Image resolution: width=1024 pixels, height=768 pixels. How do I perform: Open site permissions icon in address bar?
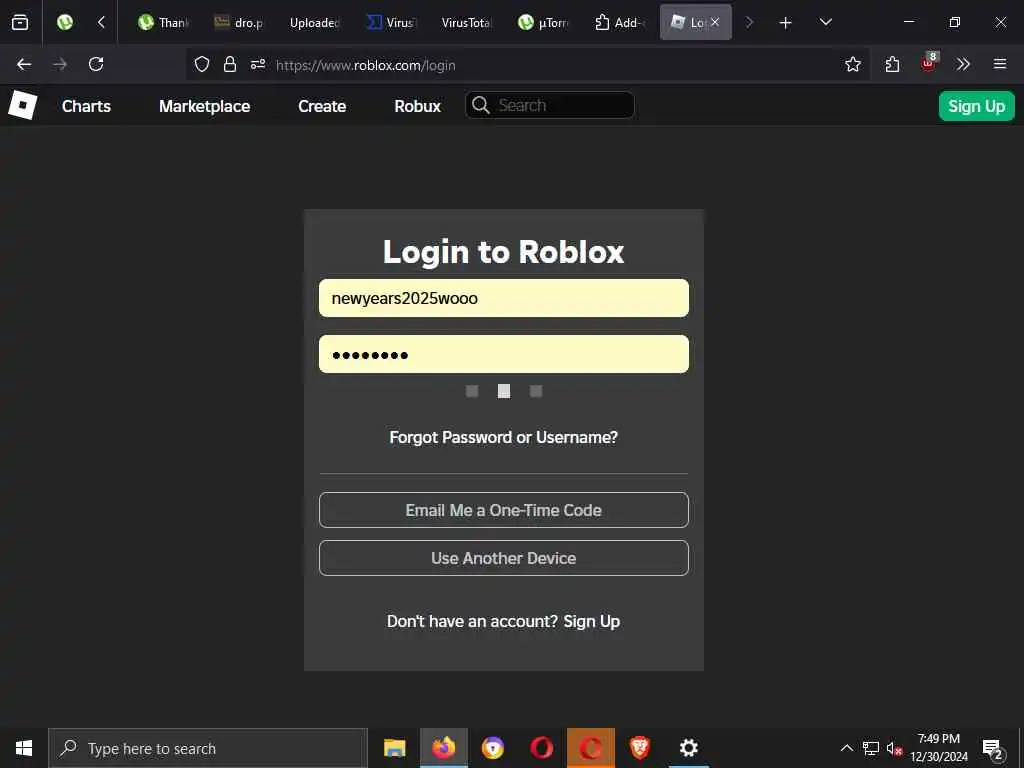coord(258,64)
